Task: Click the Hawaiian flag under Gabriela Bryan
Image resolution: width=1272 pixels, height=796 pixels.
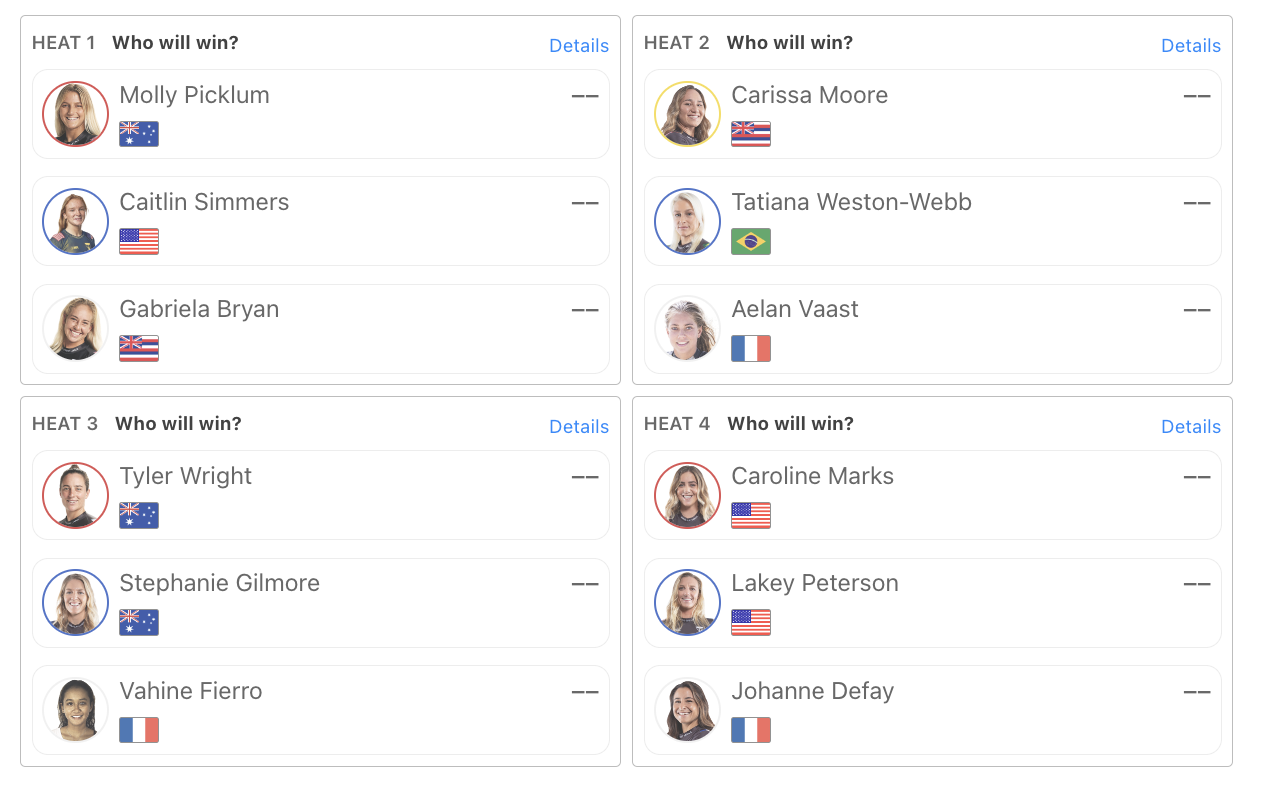Action: click(139, 348)
